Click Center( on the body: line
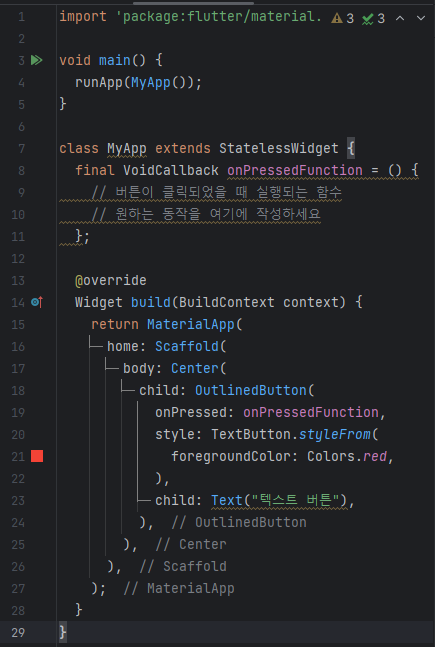This screenshot has height=647, width=435. point(199,368)
